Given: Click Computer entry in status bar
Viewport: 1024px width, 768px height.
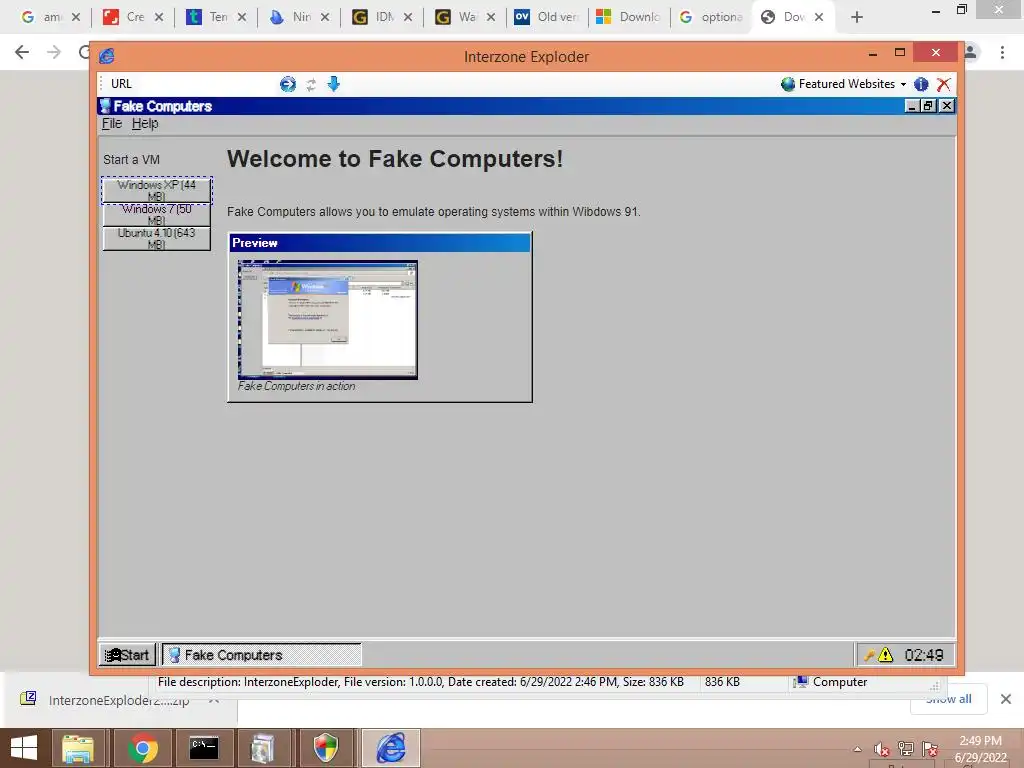Looking at the screenshot, I should [831, 682].
